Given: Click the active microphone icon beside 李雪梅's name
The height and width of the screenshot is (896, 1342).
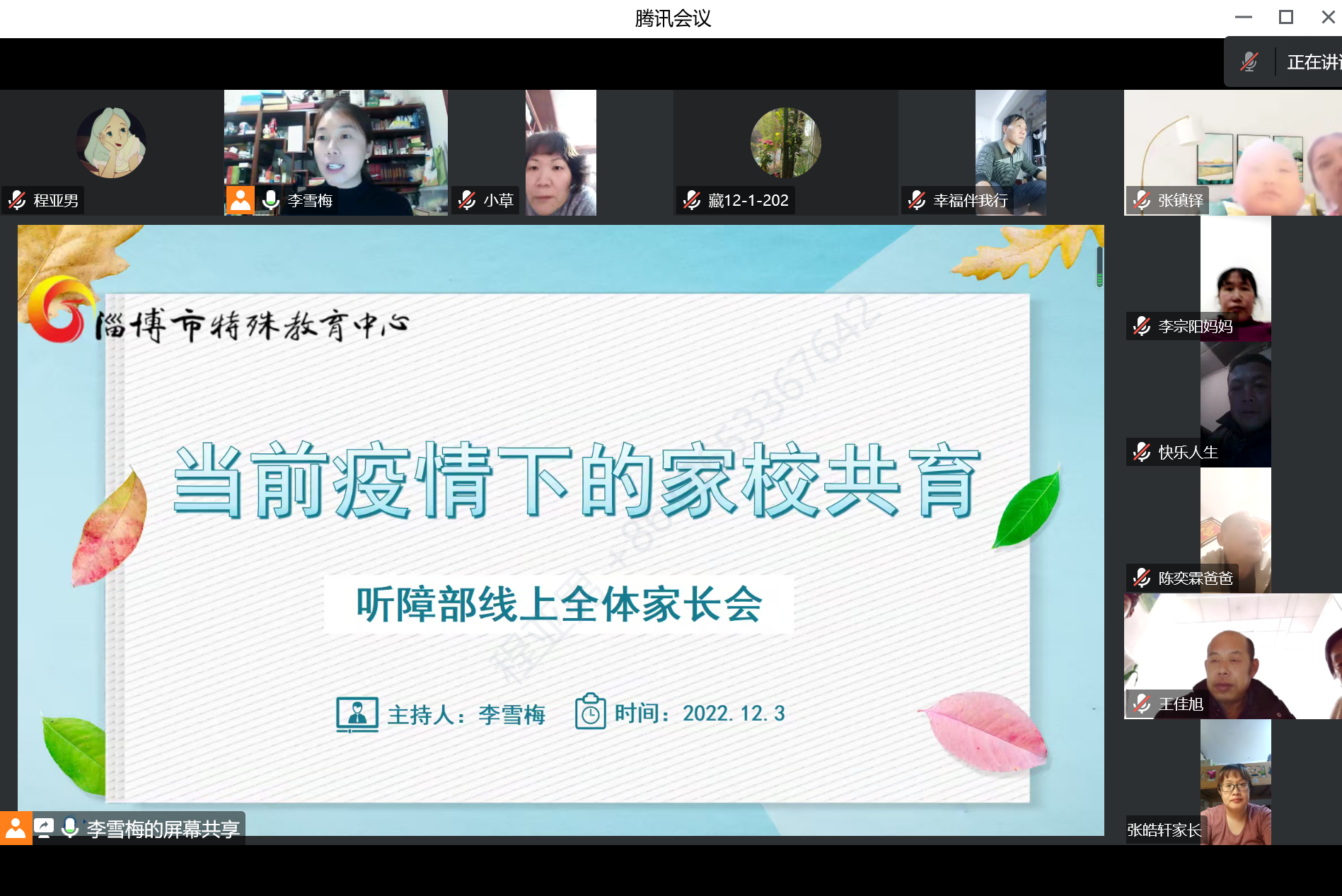Looking at the screenshot, I should pyautogui.click(x=270, y=200).
